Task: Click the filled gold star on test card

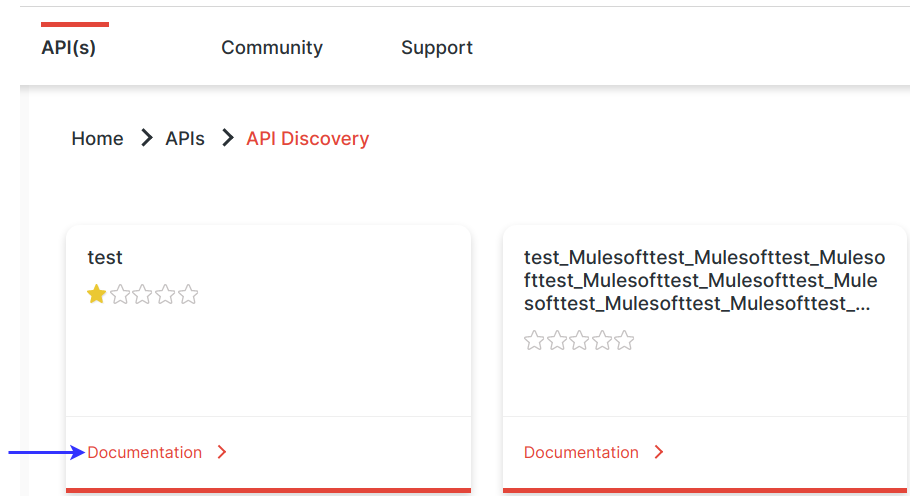Action: coord(97,295)
